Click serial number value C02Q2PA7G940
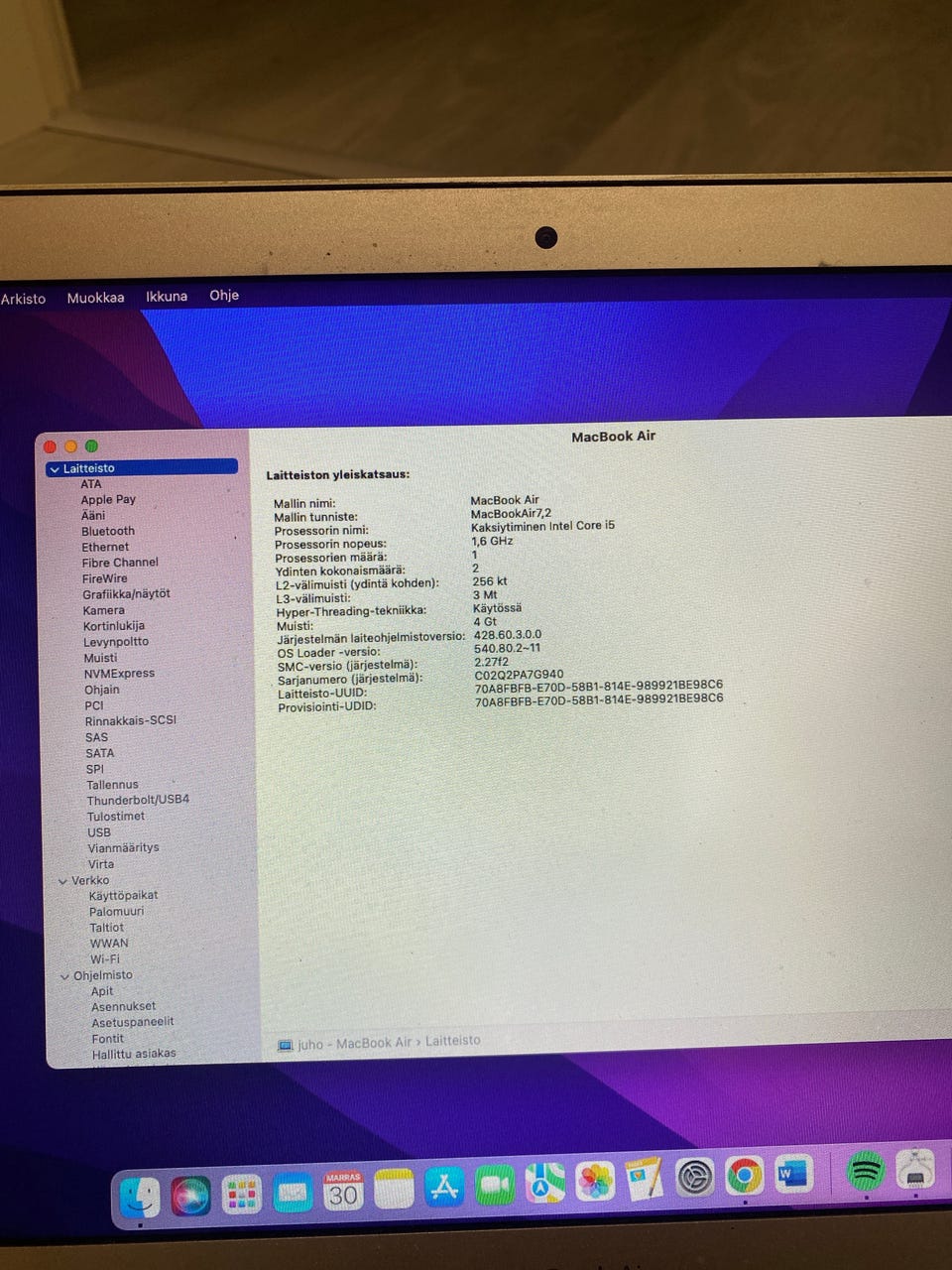 click(x=519, y=675)
